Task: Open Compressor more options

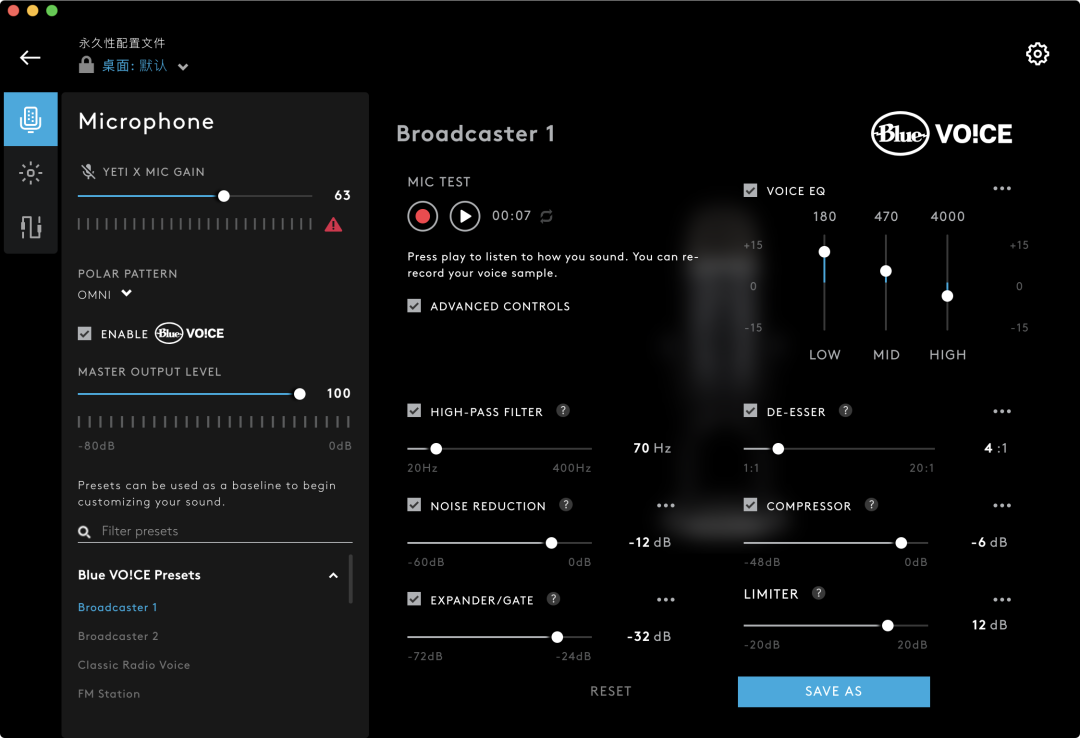Action: pos(1002,506)
